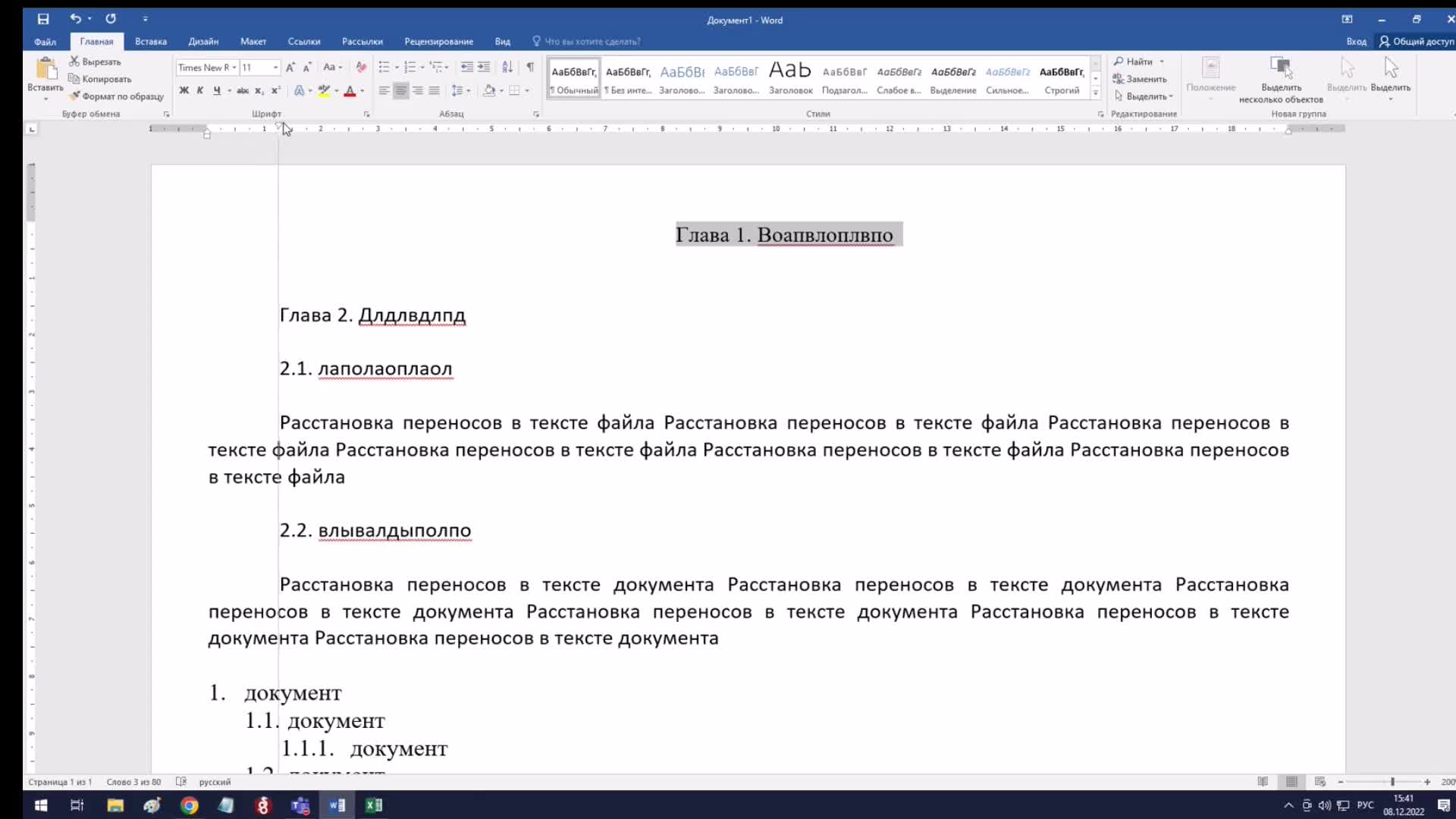Toggle paragraph marks display ¶
This screenshot has width=1456, height=819.
click(x=530, y=67)
